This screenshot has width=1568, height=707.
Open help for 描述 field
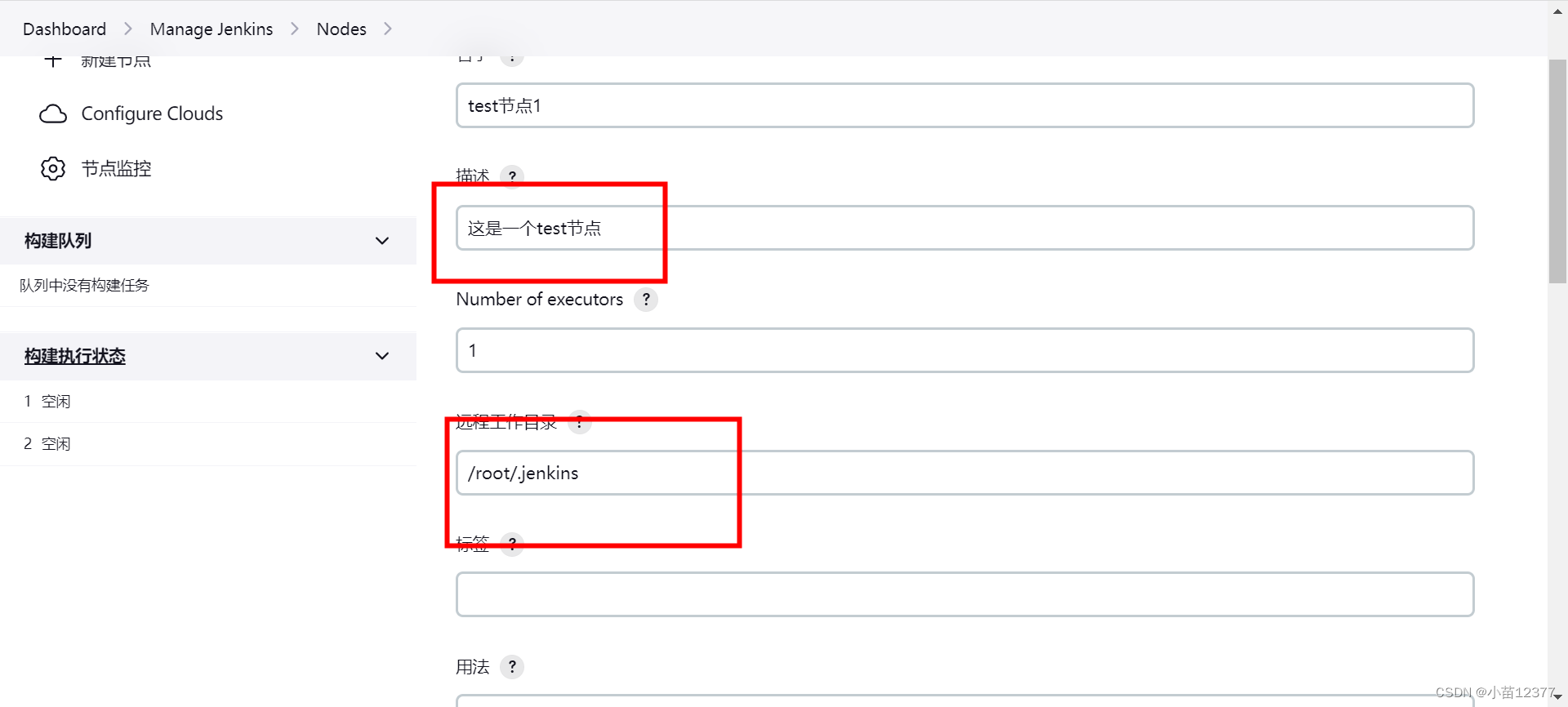click(x=512, y=176)
